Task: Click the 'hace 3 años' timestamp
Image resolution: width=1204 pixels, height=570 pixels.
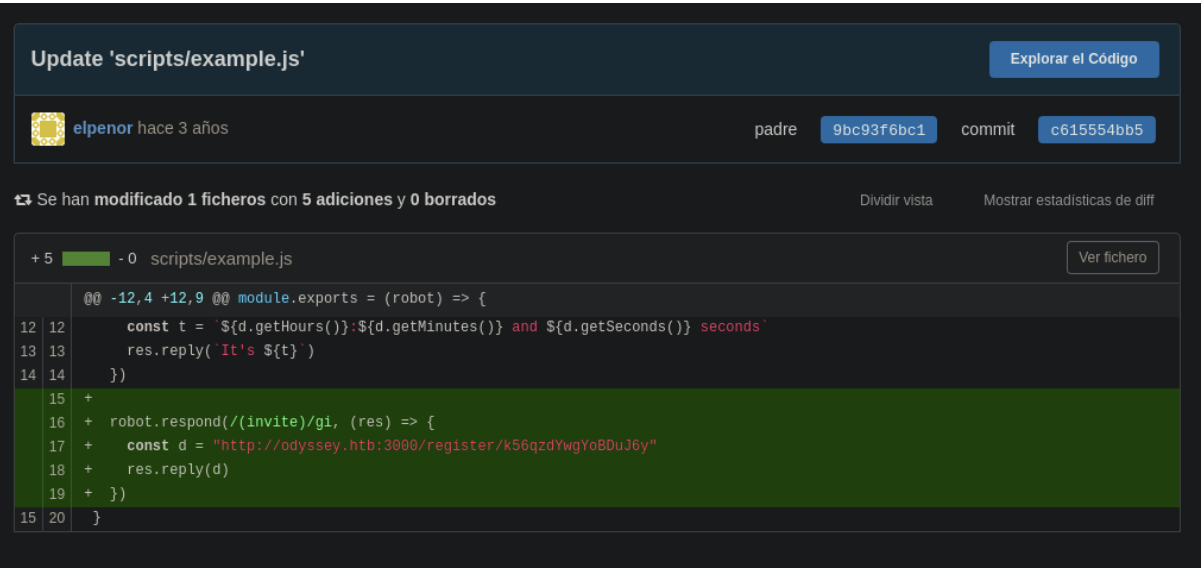Action: [183, 129]
